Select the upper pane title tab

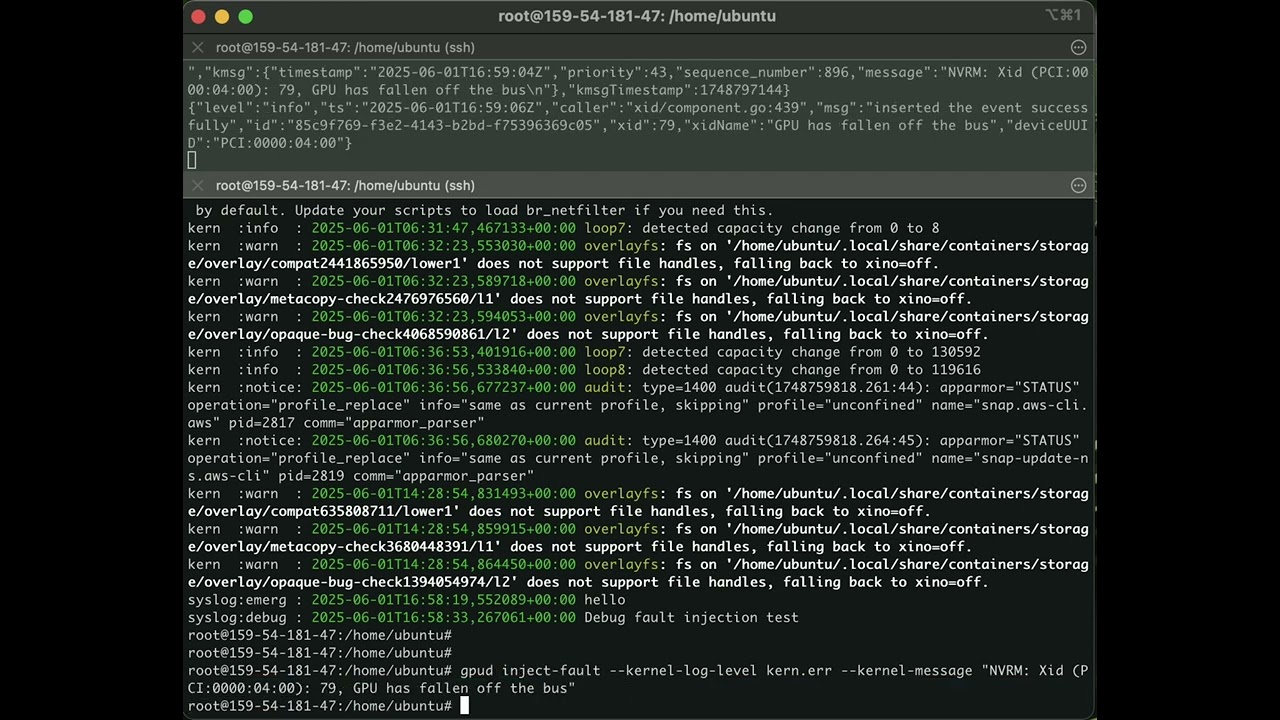[345, 47]
